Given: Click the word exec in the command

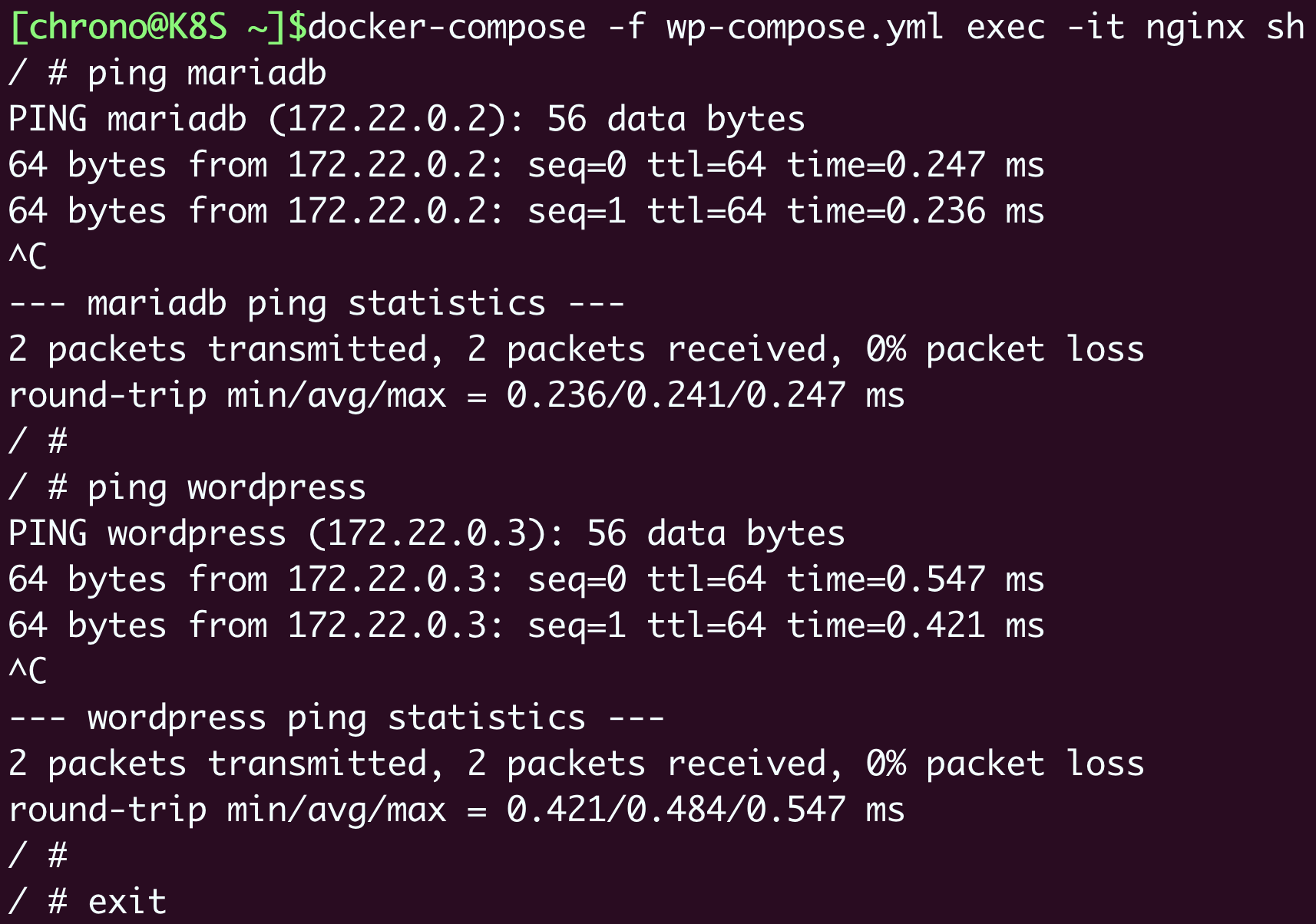Looking at the screenshot, I should point(1005,28).
